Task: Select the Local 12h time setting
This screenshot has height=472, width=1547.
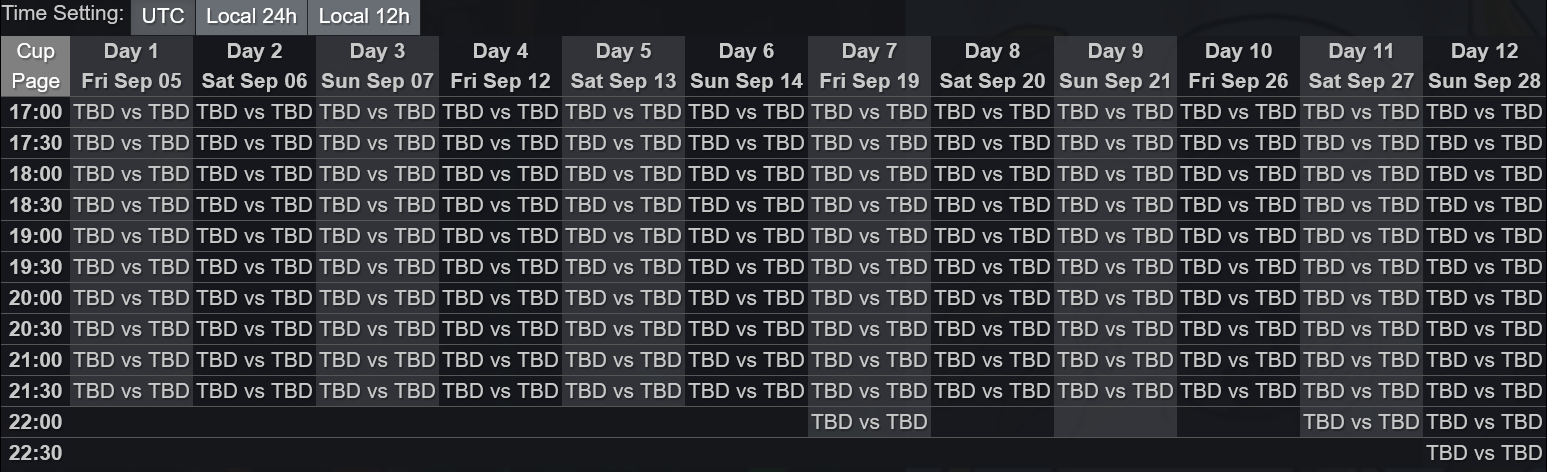Action: pos(364,17)
